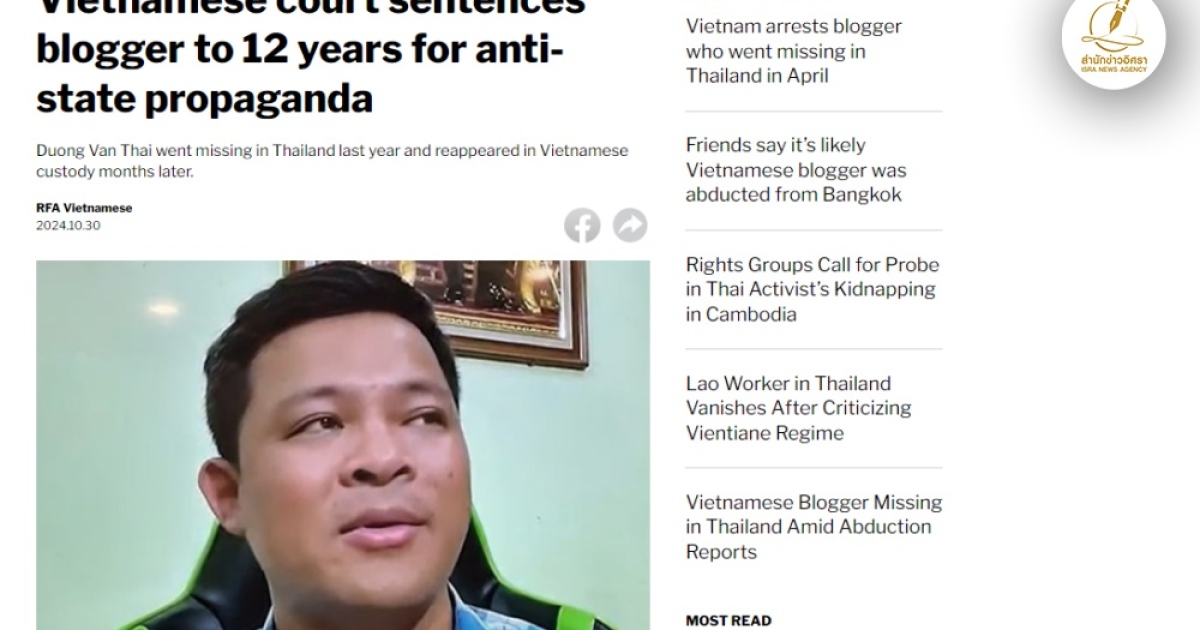The height and width of the screenshot is (630, 1200).
Task: Open 'Vietnamese Blogger Missing in Thailand' article
Action: pyautogui.click(x=814, y=527)
